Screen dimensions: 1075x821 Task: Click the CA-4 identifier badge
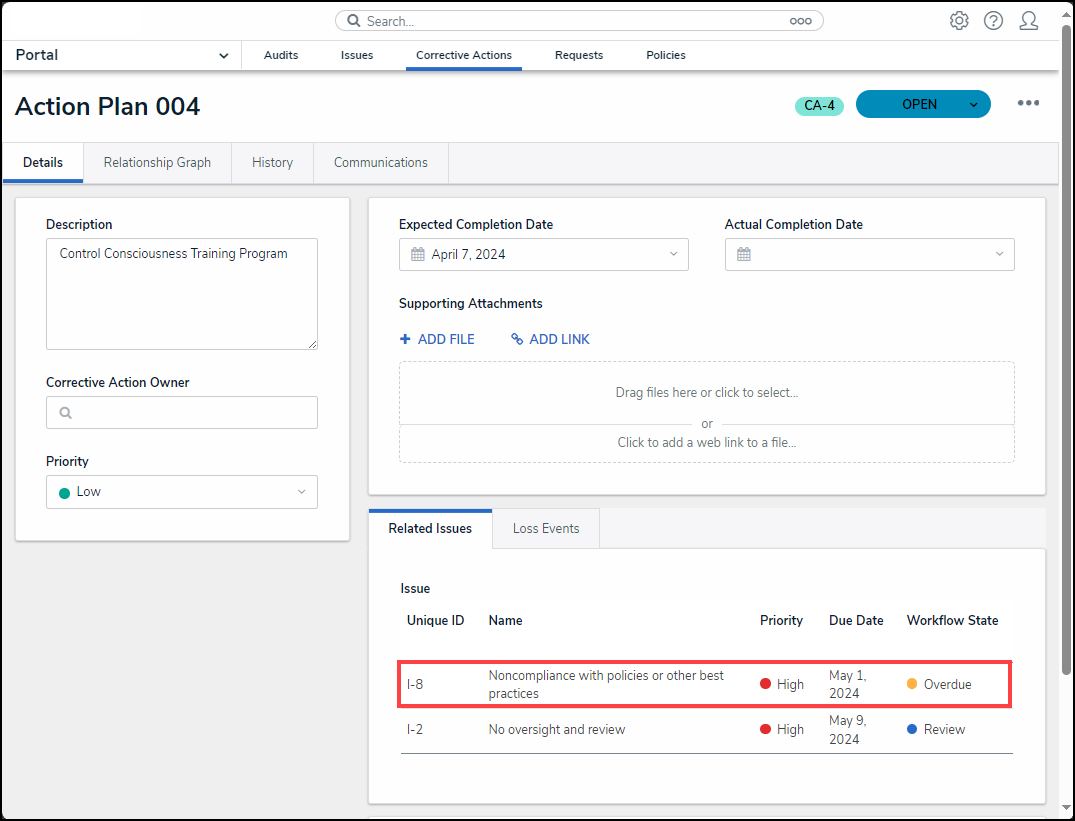(819, 106)
